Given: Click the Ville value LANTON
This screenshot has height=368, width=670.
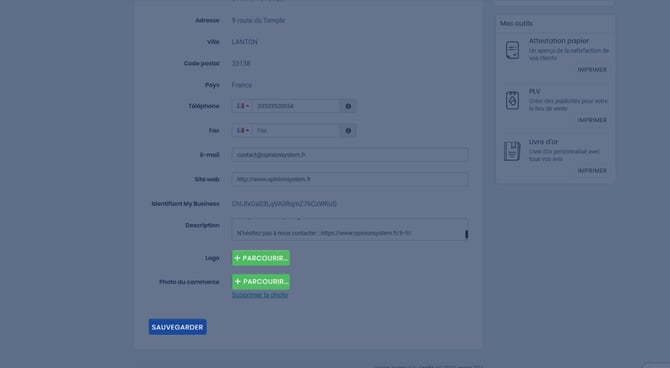Looking at the screenshot, I should [x=244, y=42].
